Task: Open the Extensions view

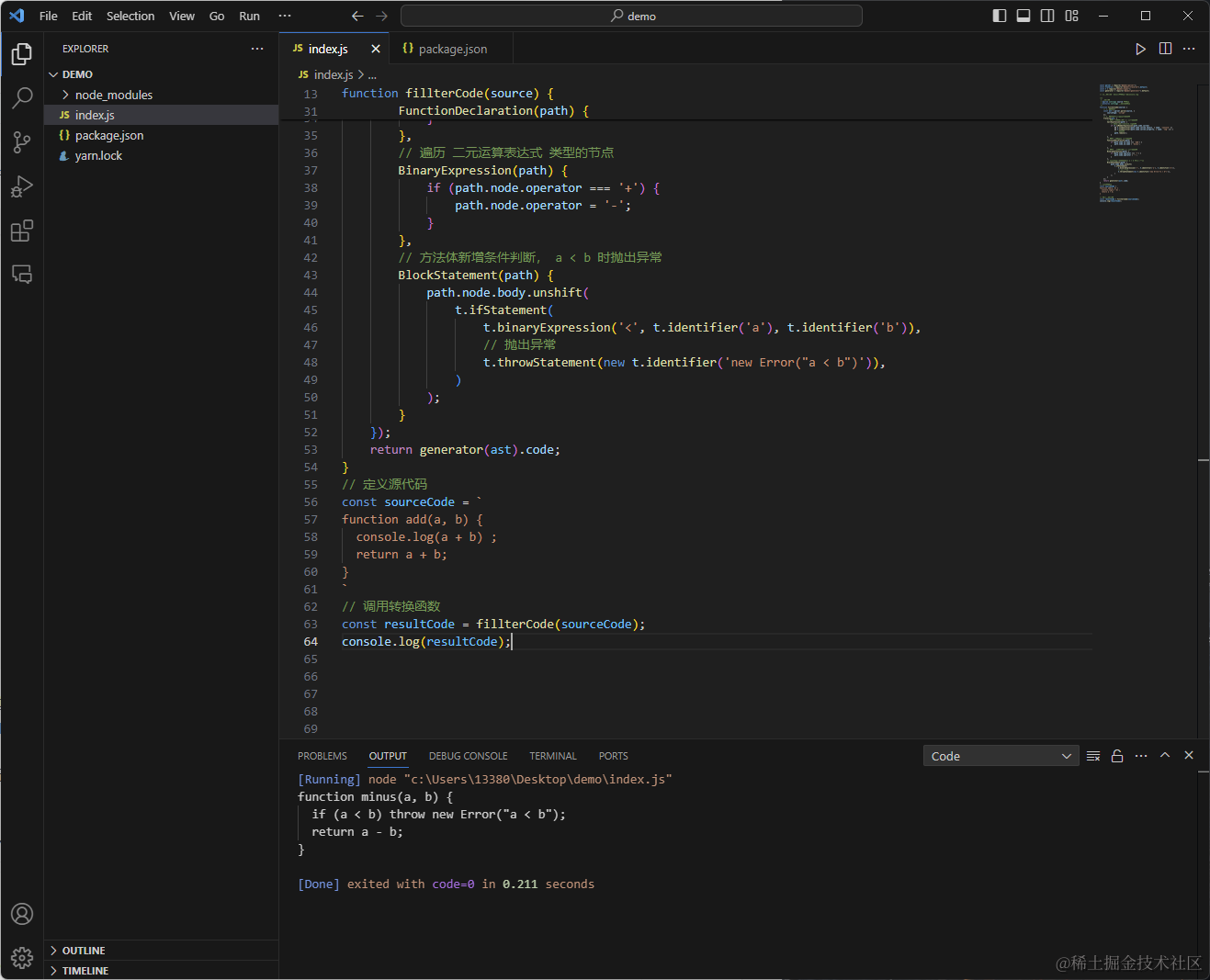Action: pyautogui.click(x=22, y=231)
